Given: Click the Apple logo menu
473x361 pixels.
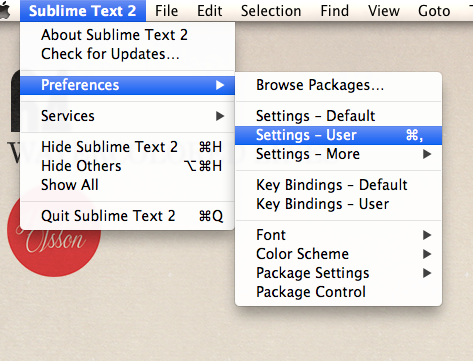Looking at the screenshot, I should tap(5, 11).
